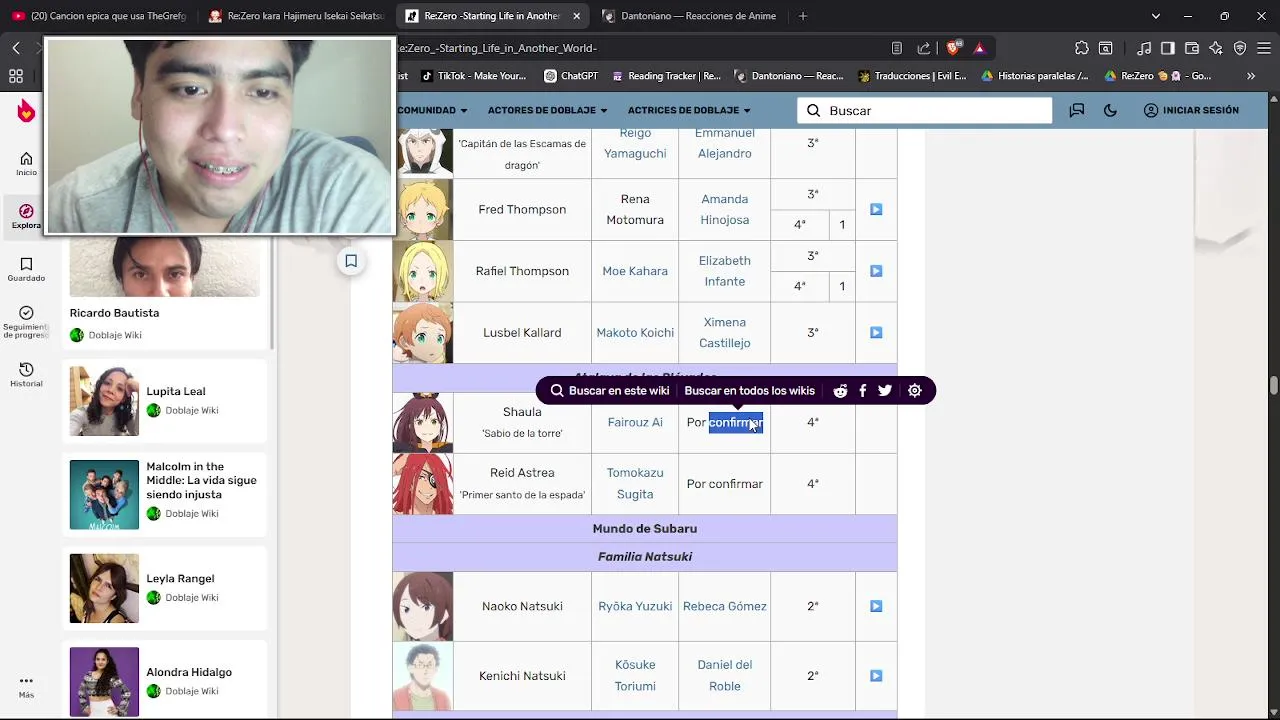
Task: Open Leyla Rangel recommended card
Action: point(165,588)
